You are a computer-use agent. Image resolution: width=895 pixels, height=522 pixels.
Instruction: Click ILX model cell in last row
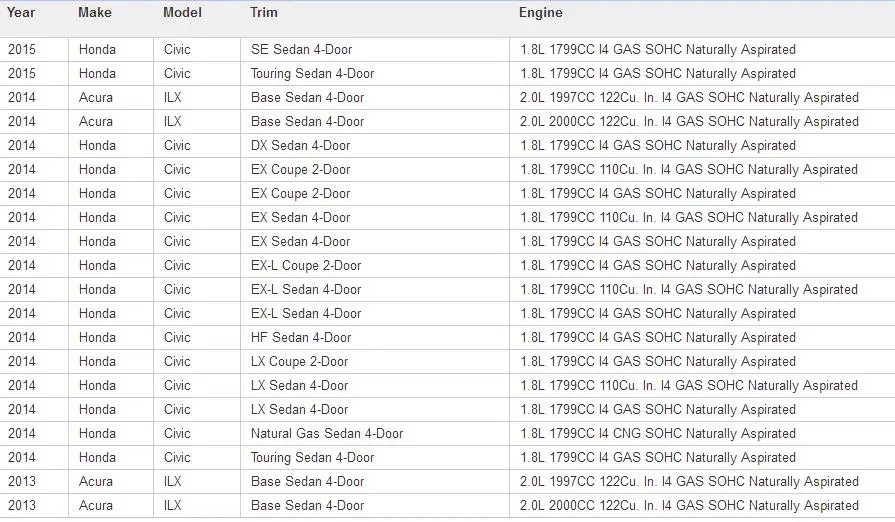(x=197, y=505)
